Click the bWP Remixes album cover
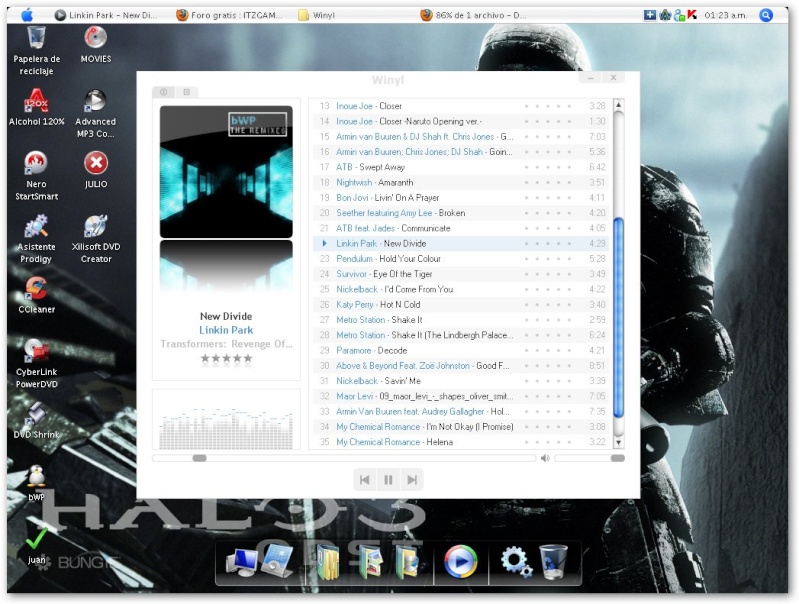The width and height of the screenshot is (799, 604). click(x=226, y=172)
